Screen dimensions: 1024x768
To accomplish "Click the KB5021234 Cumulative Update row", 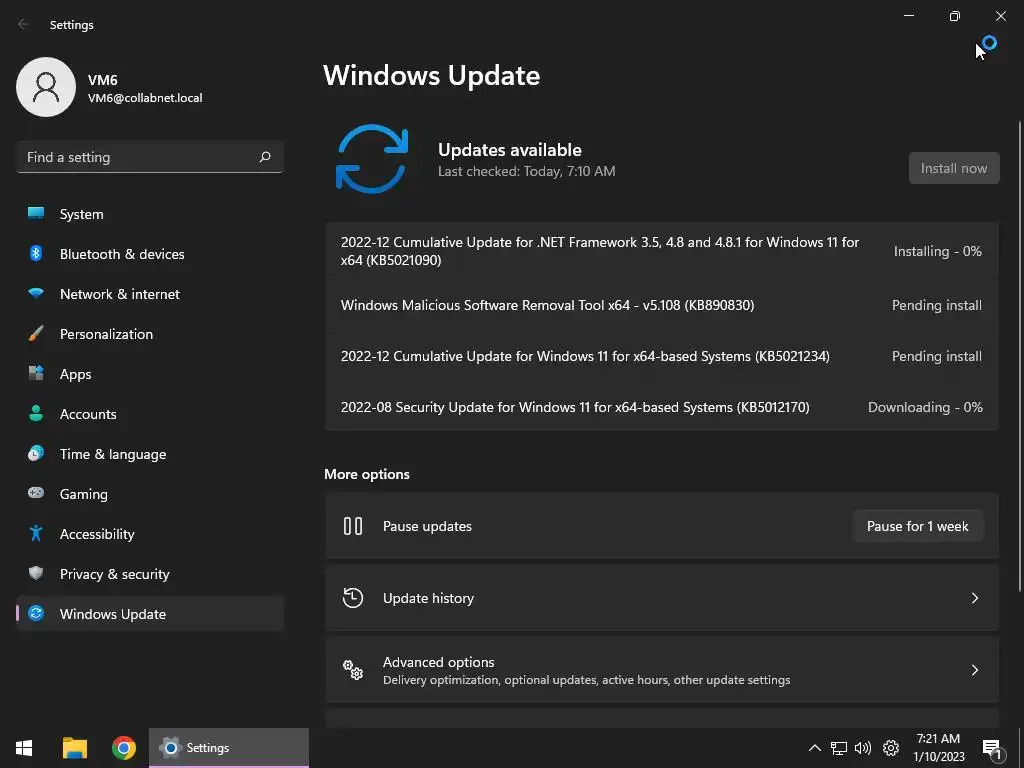I will [662, 356].
